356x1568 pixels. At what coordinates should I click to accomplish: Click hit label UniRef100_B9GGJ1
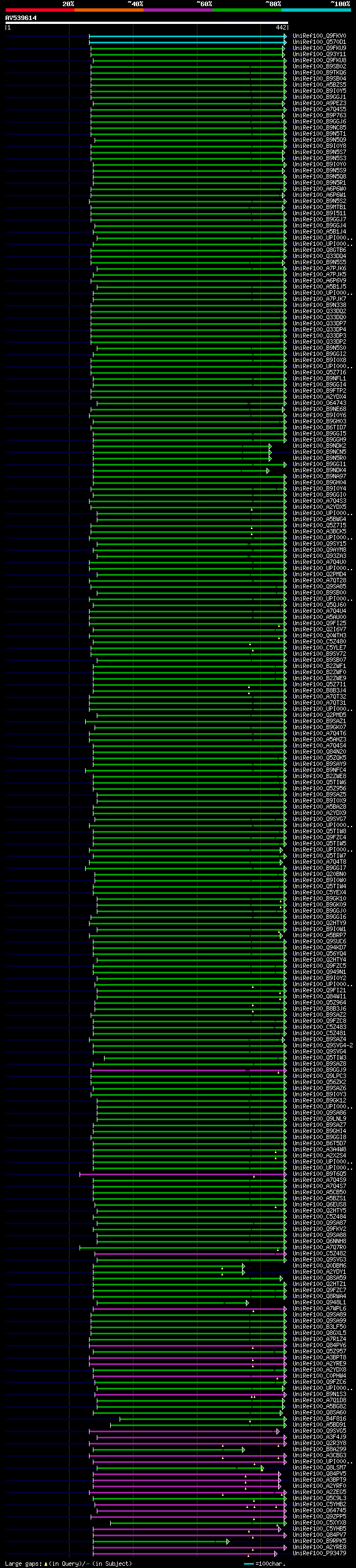click(319, 97)
